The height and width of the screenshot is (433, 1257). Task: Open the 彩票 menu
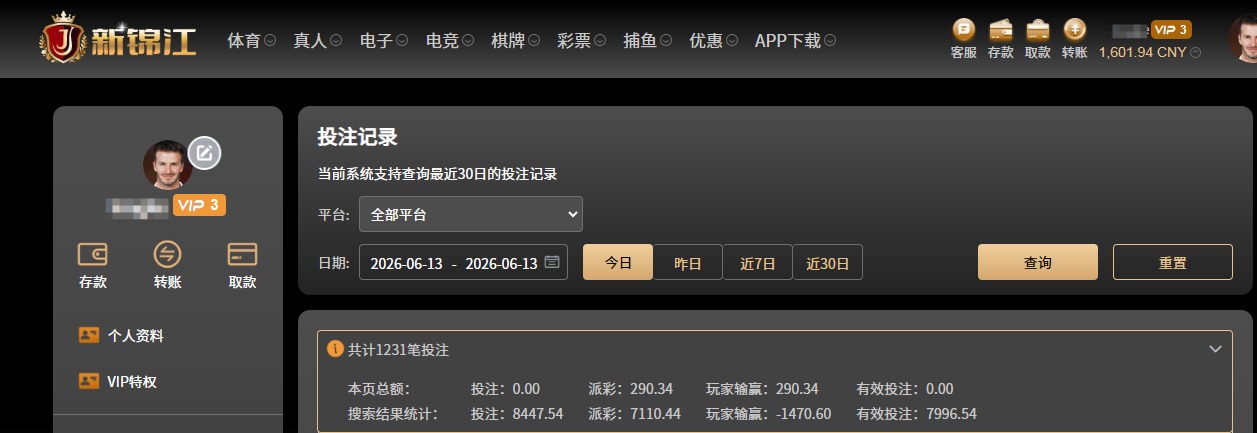[582, 40]
